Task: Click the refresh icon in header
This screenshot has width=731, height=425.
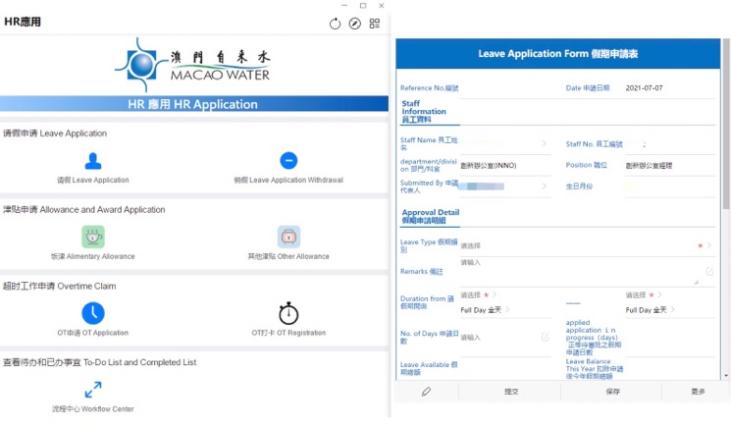Action: [x=335, y=23]
